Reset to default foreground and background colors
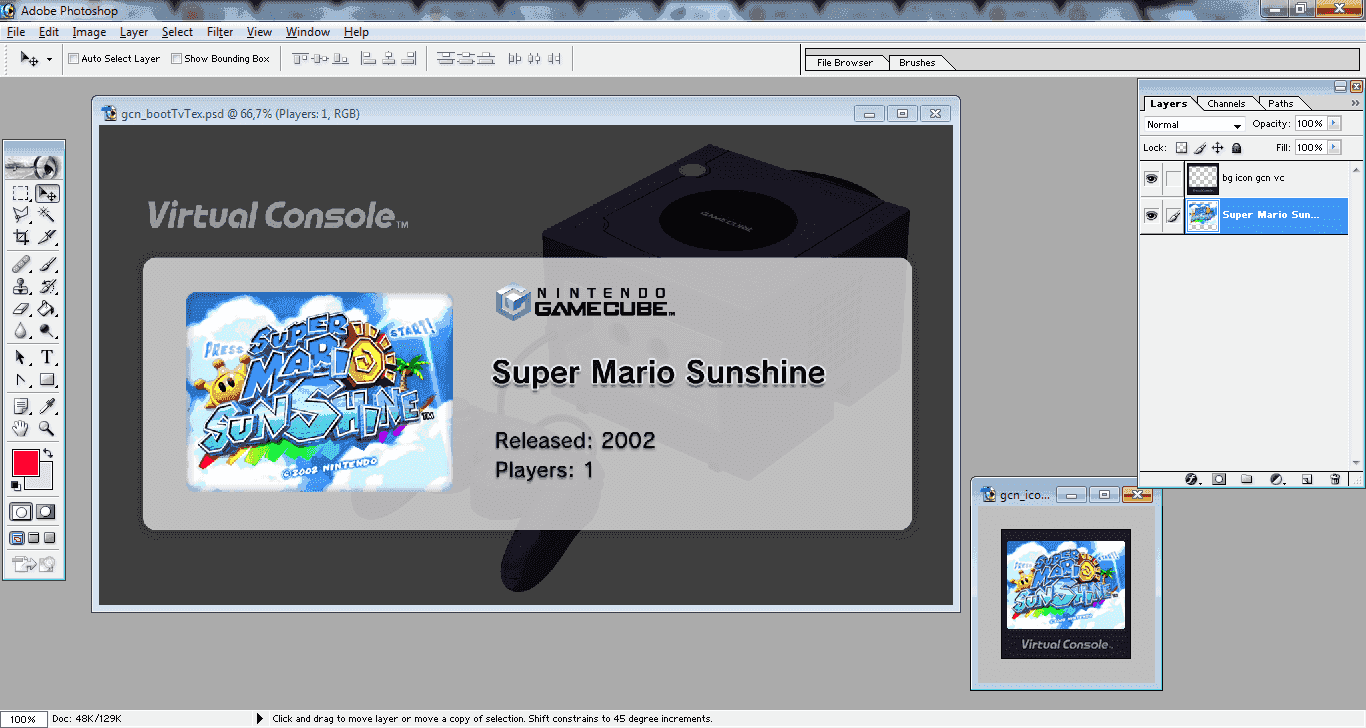The width and height of the screenshot is (1366, 728). click(15, 486)
